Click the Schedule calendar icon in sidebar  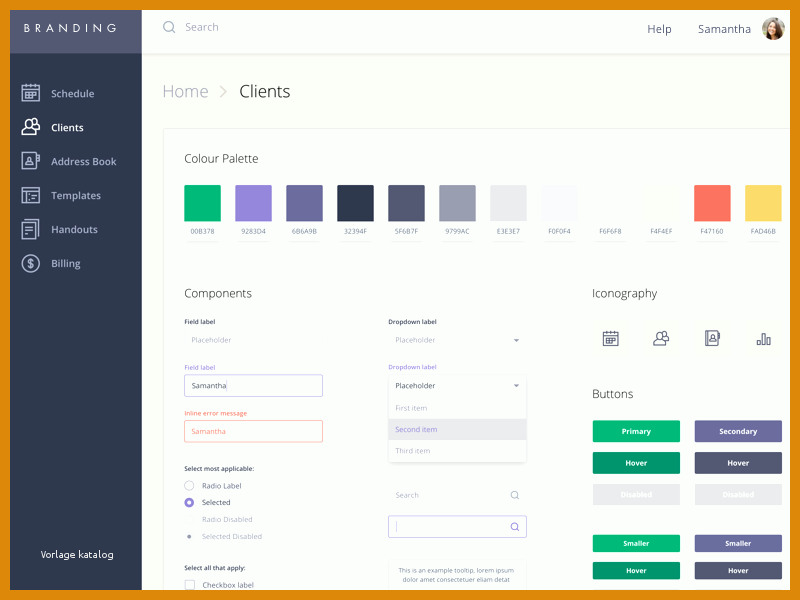31,93
